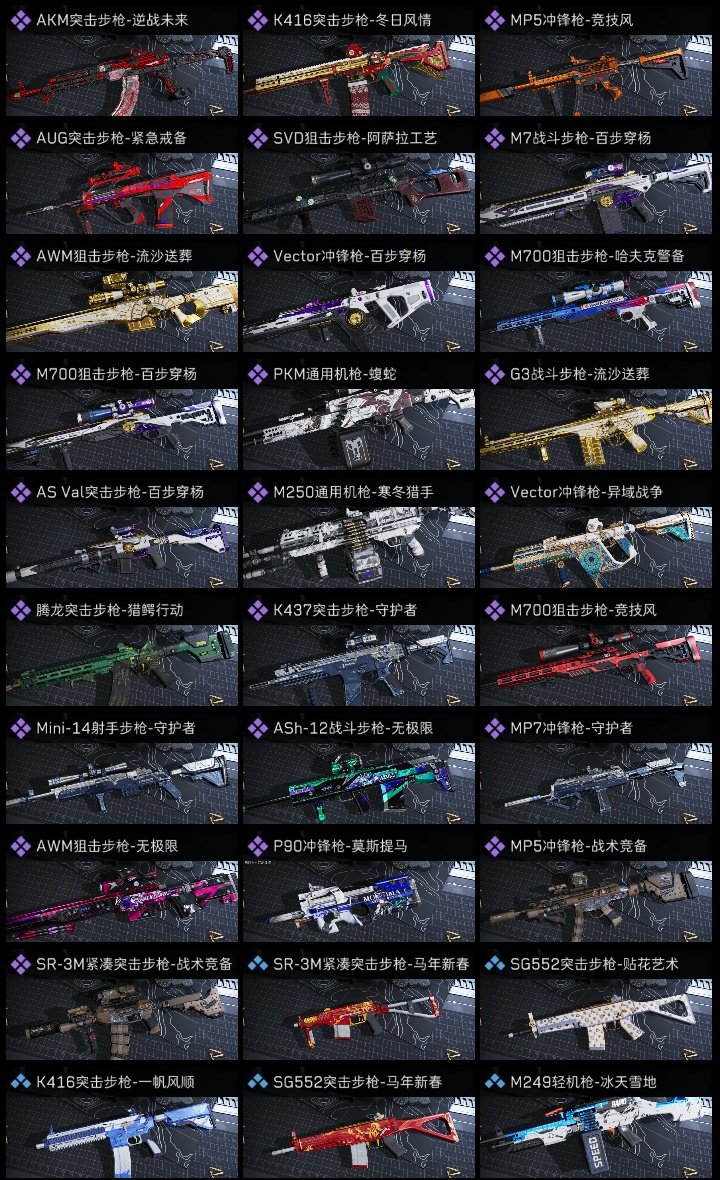Open the P90冲锋枪-莫斯提马 weapon image

(x=359, y=901)
